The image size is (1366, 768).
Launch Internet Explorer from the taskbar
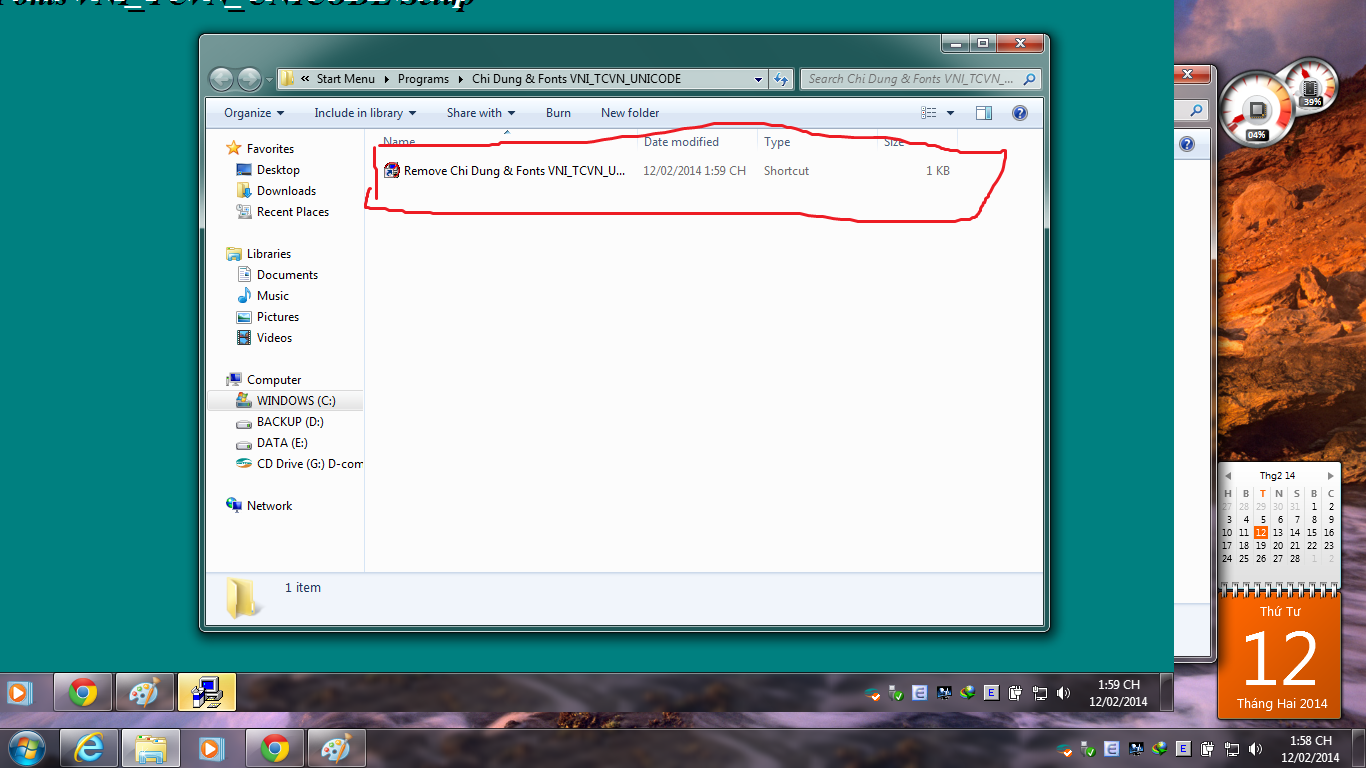(x=90, y=748)
